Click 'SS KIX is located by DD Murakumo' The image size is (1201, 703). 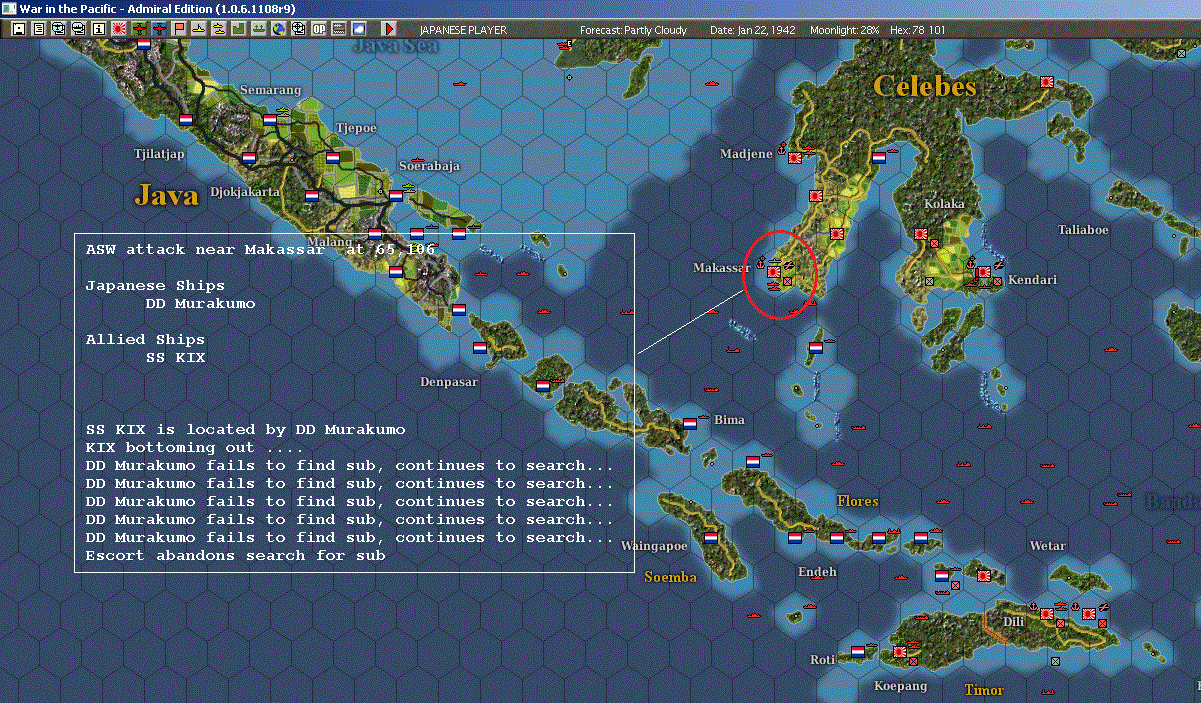click(245, 429)
